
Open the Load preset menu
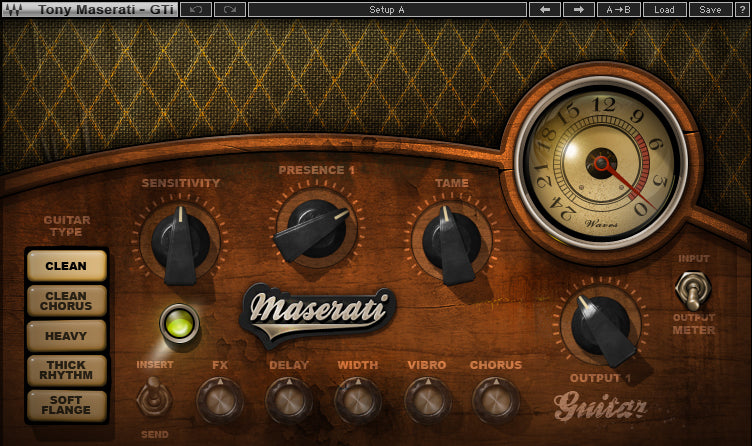(664, 9)
